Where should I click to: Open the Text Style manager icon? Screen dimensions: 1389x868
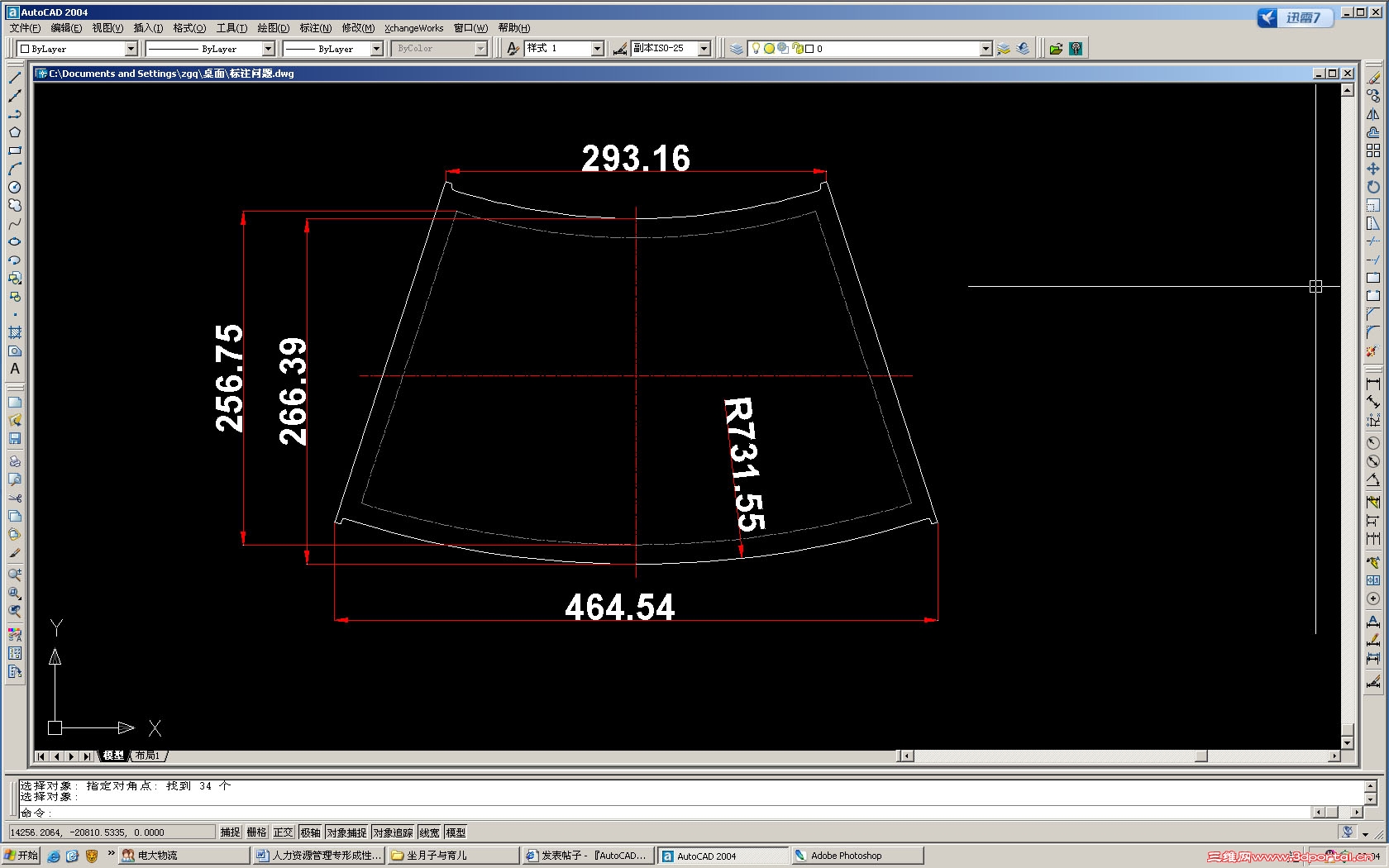coord(513,49)
